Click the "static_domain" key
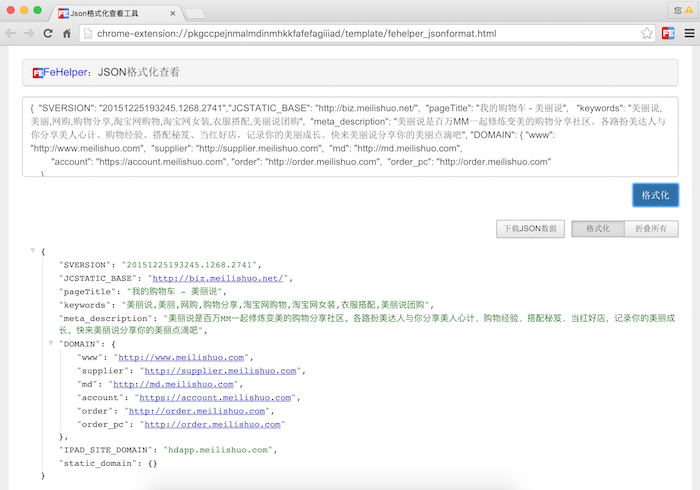This screenshot has width=700, height=490. pyautogui.click(x=97, y=463)
